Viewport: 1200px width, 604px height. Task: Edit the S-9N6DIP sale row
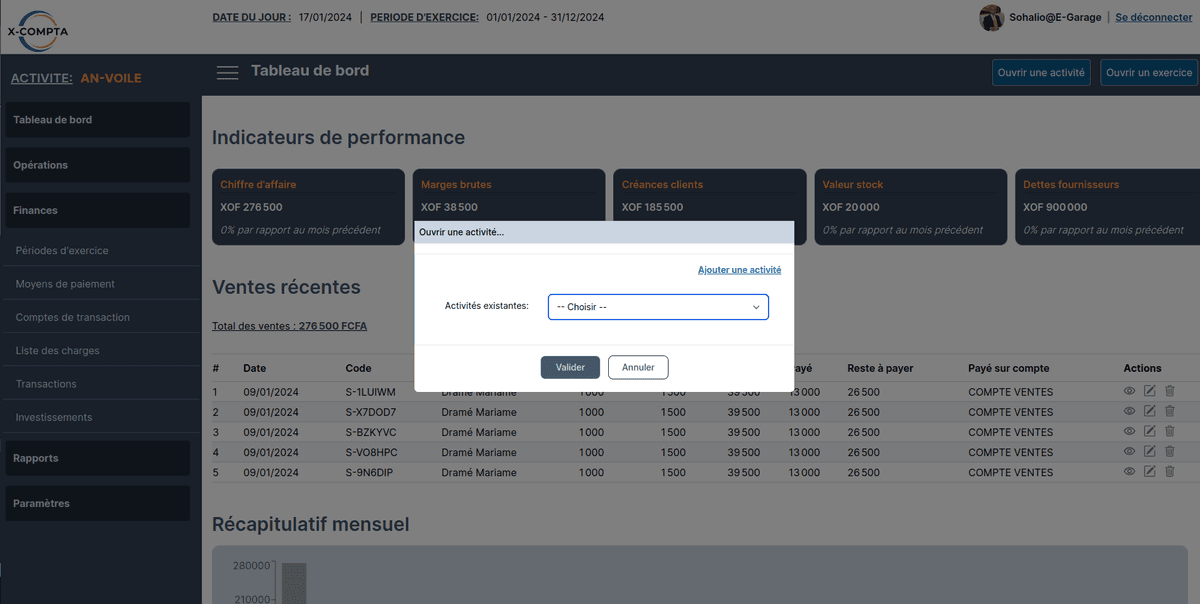(x=1149, y=471)
